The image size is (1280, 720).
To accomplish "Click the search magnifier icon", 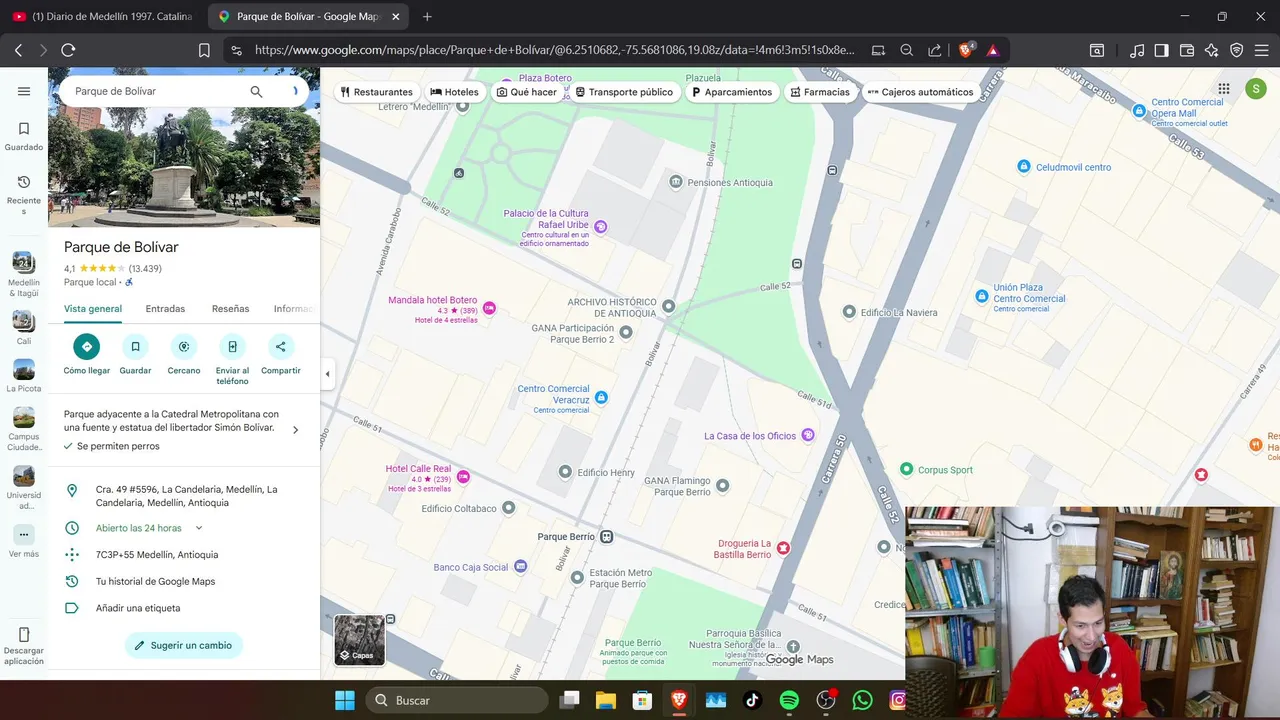I will click(x=256, y=91).
